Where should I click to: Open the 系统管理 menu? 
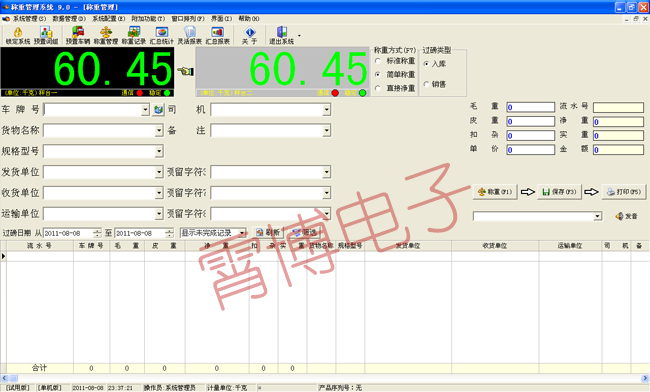pyautogui.click(x=29, y=19)
